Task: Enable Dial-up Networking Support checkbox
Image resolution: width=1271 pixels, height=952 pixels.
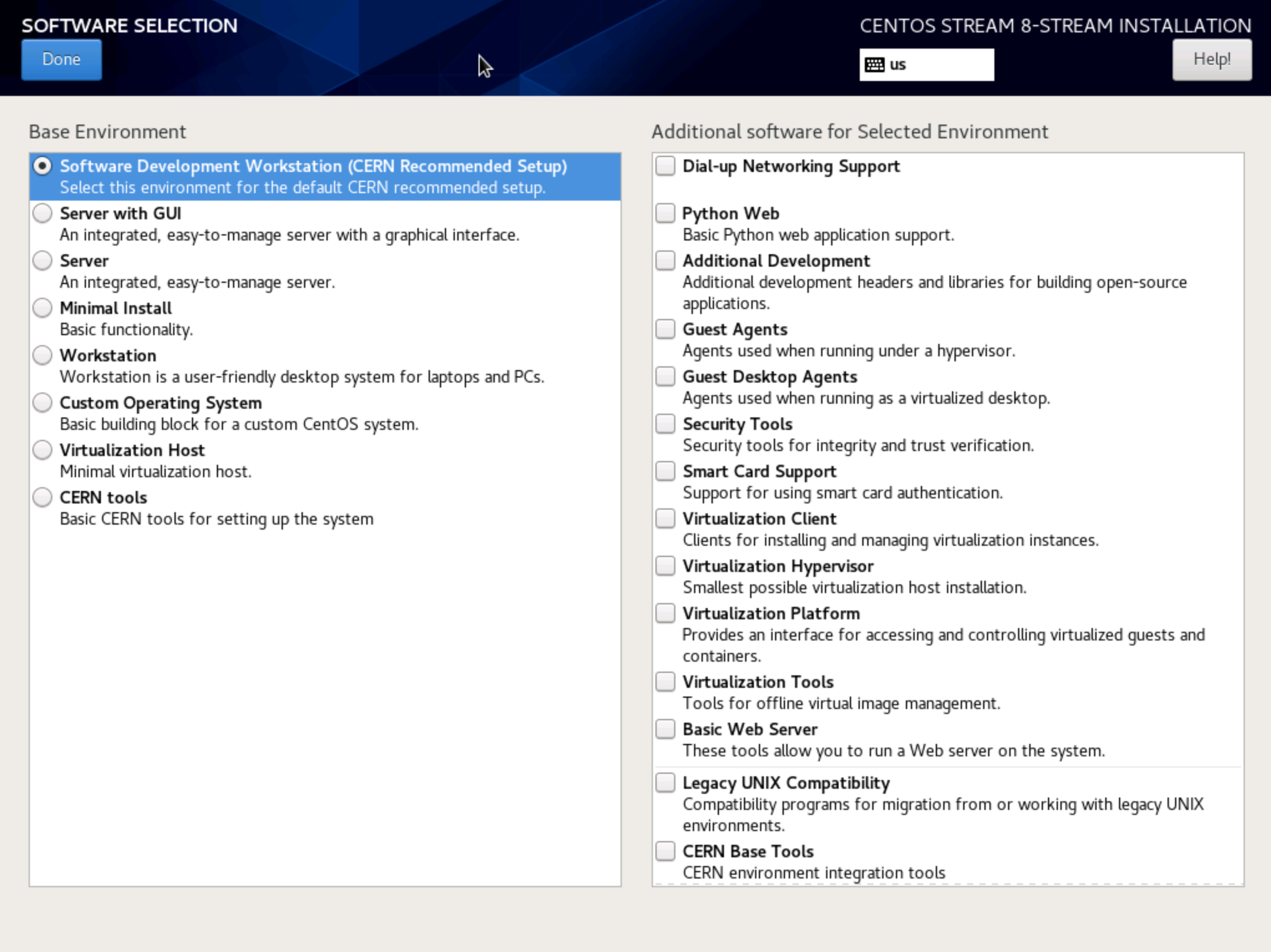Action: coord(665,166)
